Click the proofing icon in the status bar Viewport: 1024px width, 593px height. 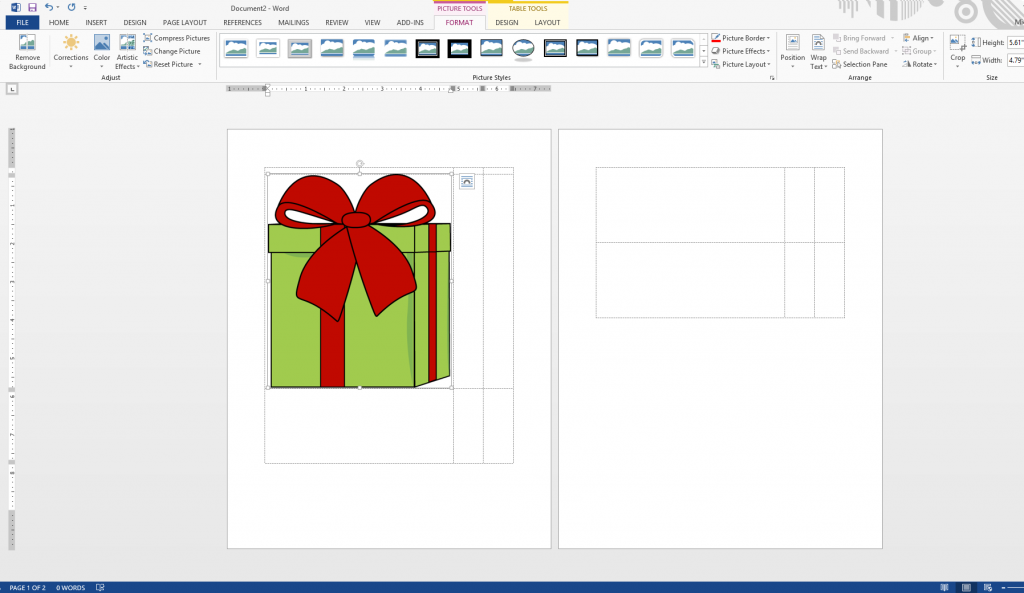coord(100,588)
